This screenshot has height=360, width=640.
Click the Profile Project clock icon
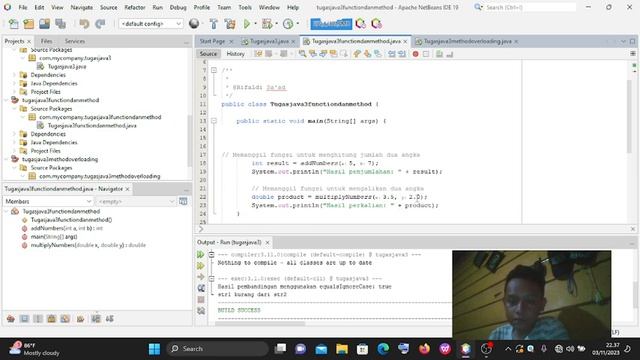coord(288,24)
